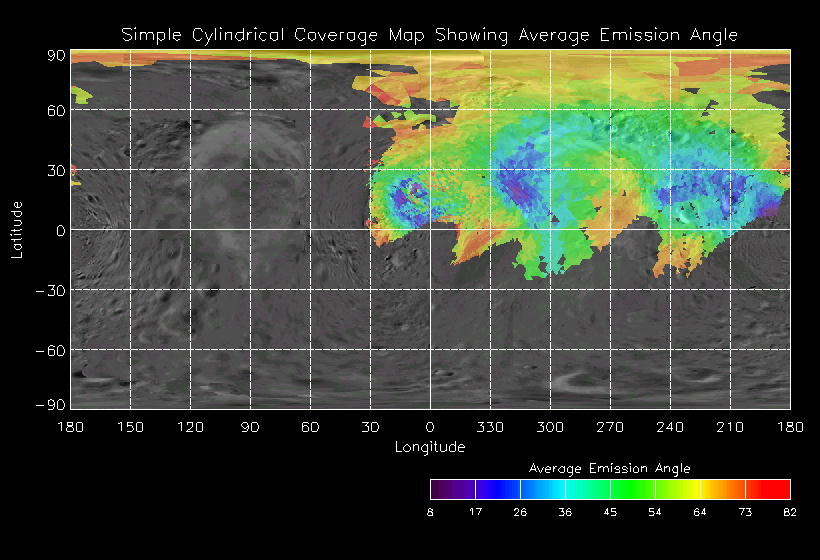The image size is (820, 560).
Task: Click the 60 latitude tick label
Action: [56, 110]
